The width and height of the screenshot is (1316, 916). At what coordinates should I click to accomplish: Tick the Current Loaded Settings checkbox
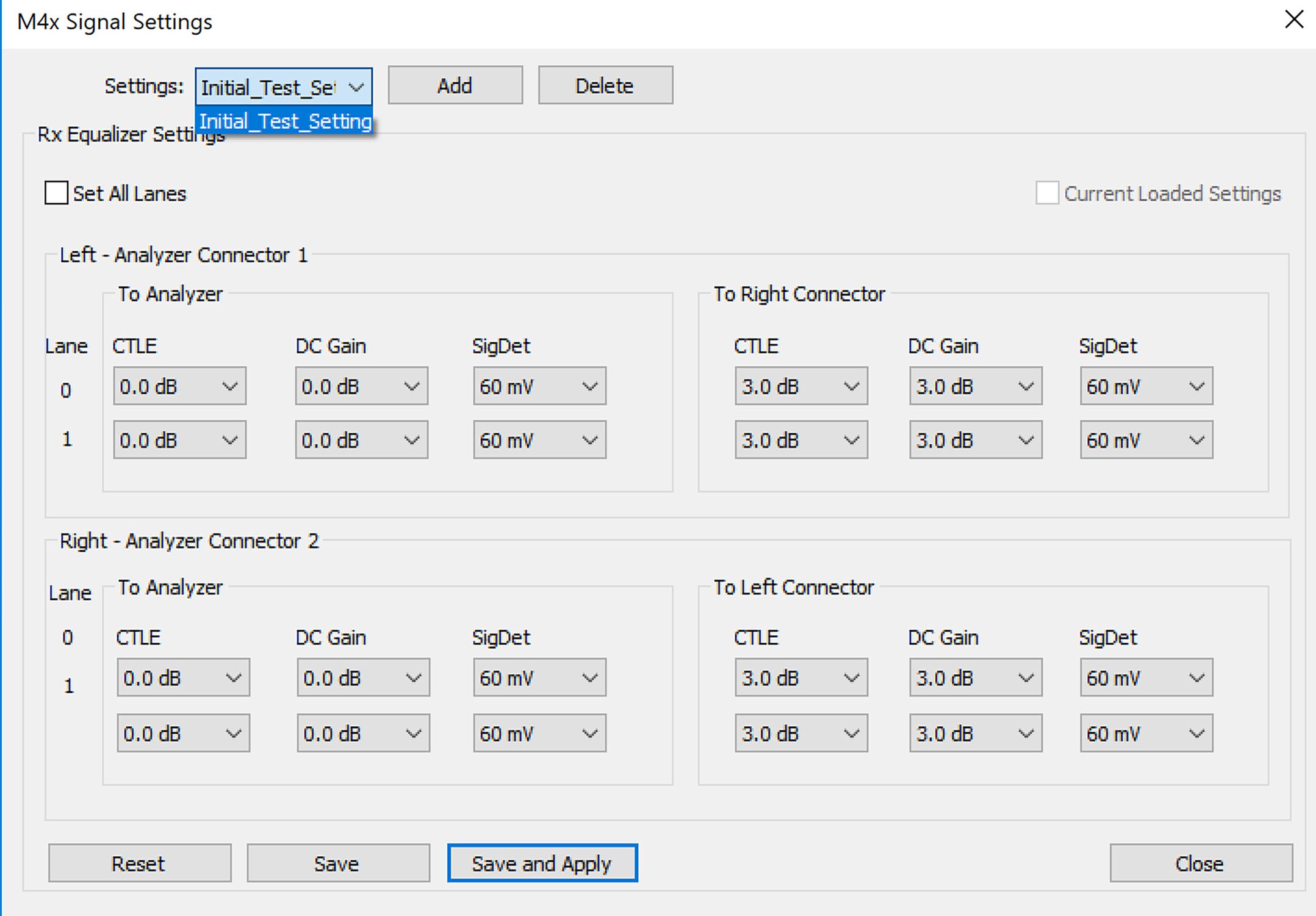(1046, 193)
